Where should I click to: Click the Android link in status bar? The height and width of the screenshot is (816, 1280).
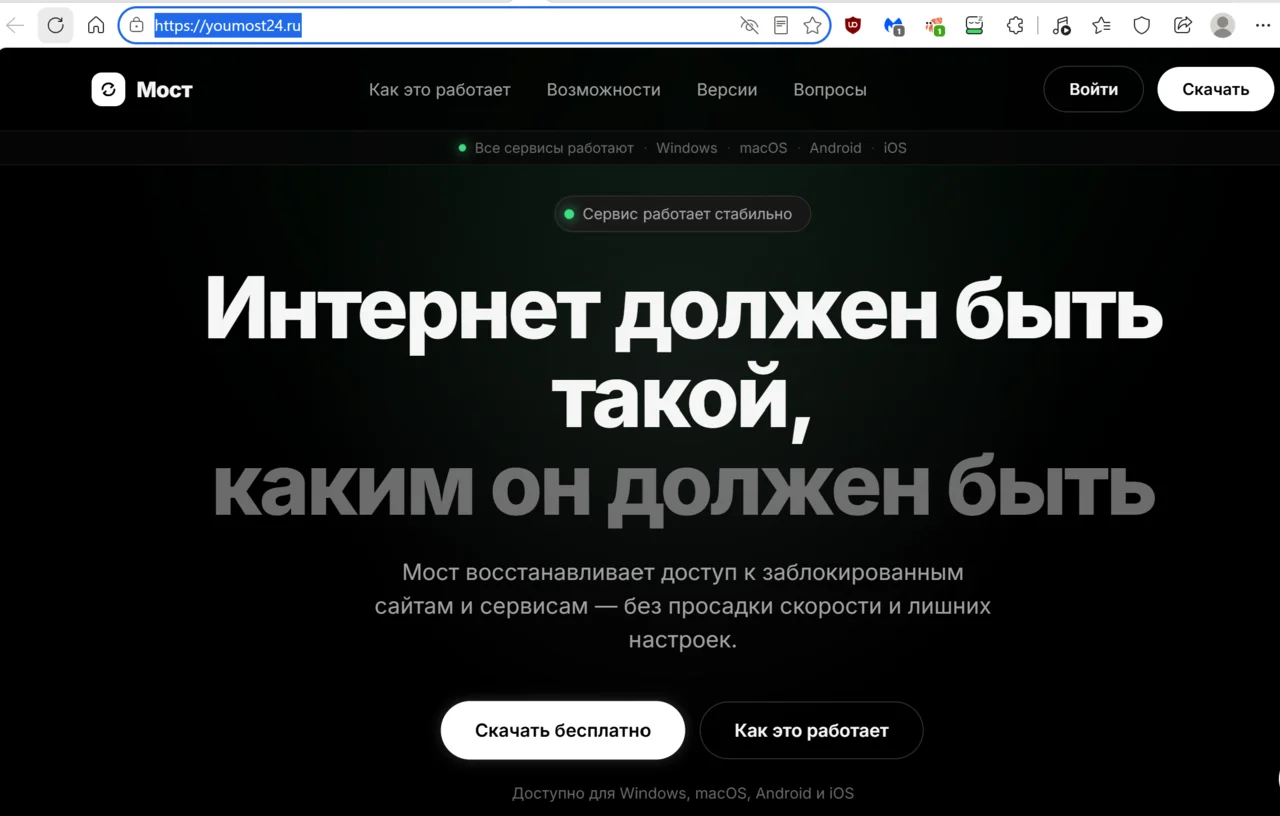[835, 148]
